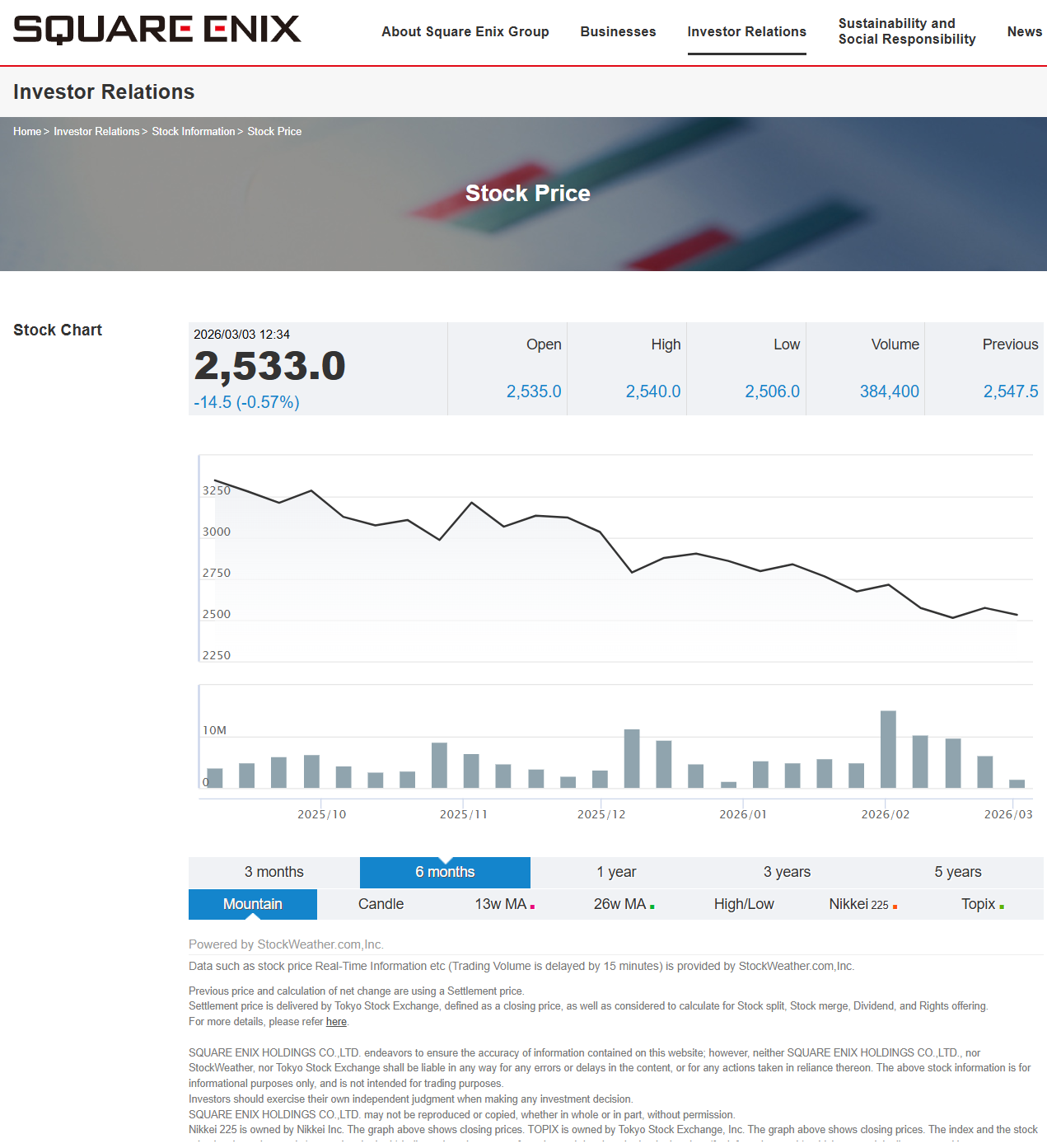Viewport: 1047px width, 1148px height.
Task: Toggle the 26w MA overlay
Action: (624, 904)
